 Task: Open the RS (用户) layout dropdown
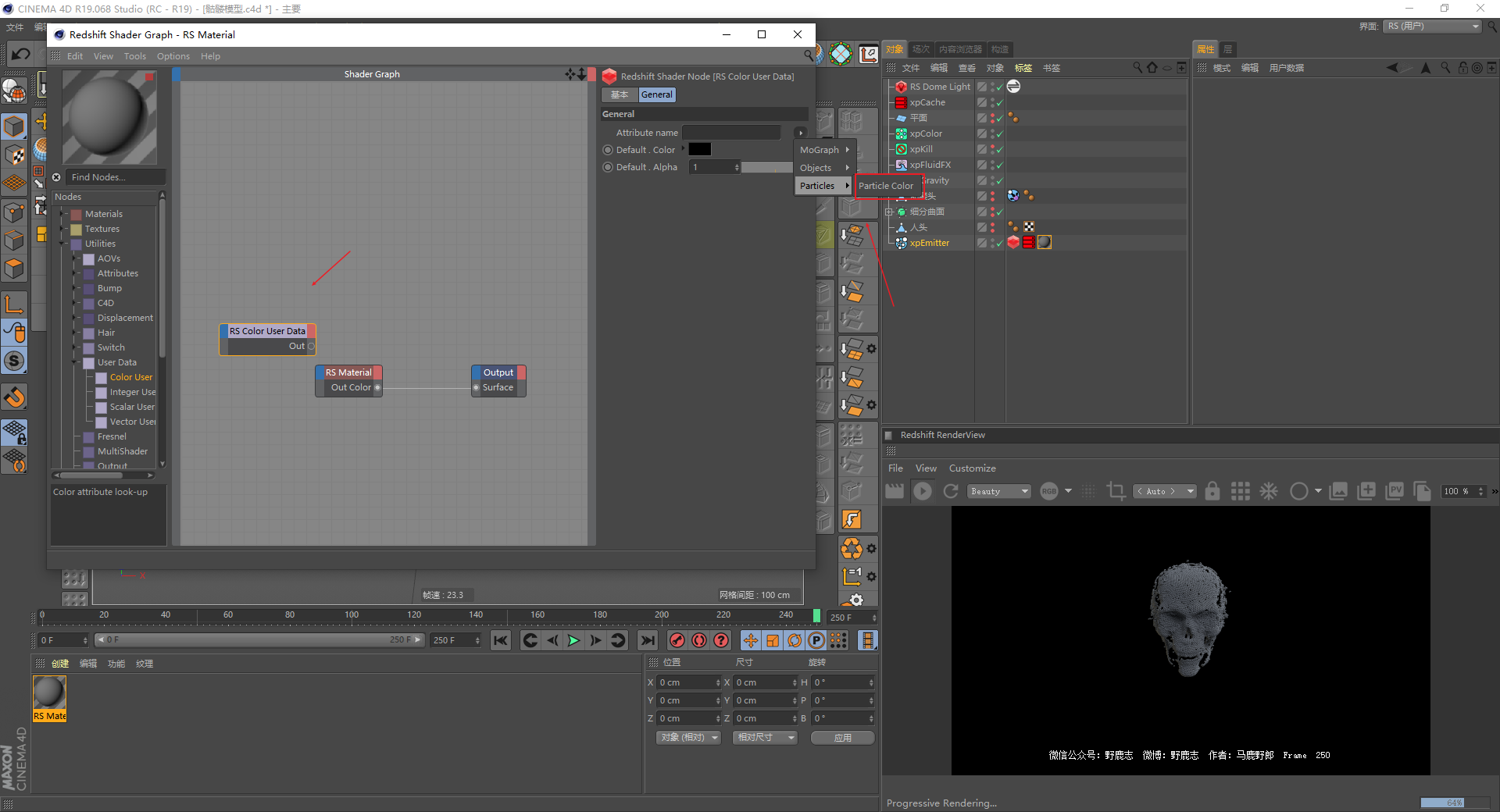[x=1433, y=27]
